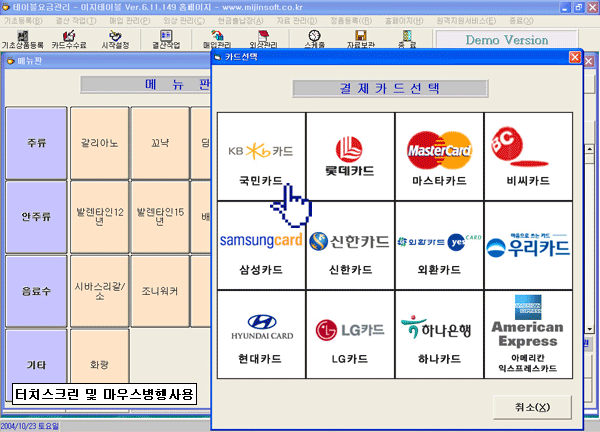Select the 안주류 category in 메뉴판
This screenshot has height=432, width=600.
[36, 217]
